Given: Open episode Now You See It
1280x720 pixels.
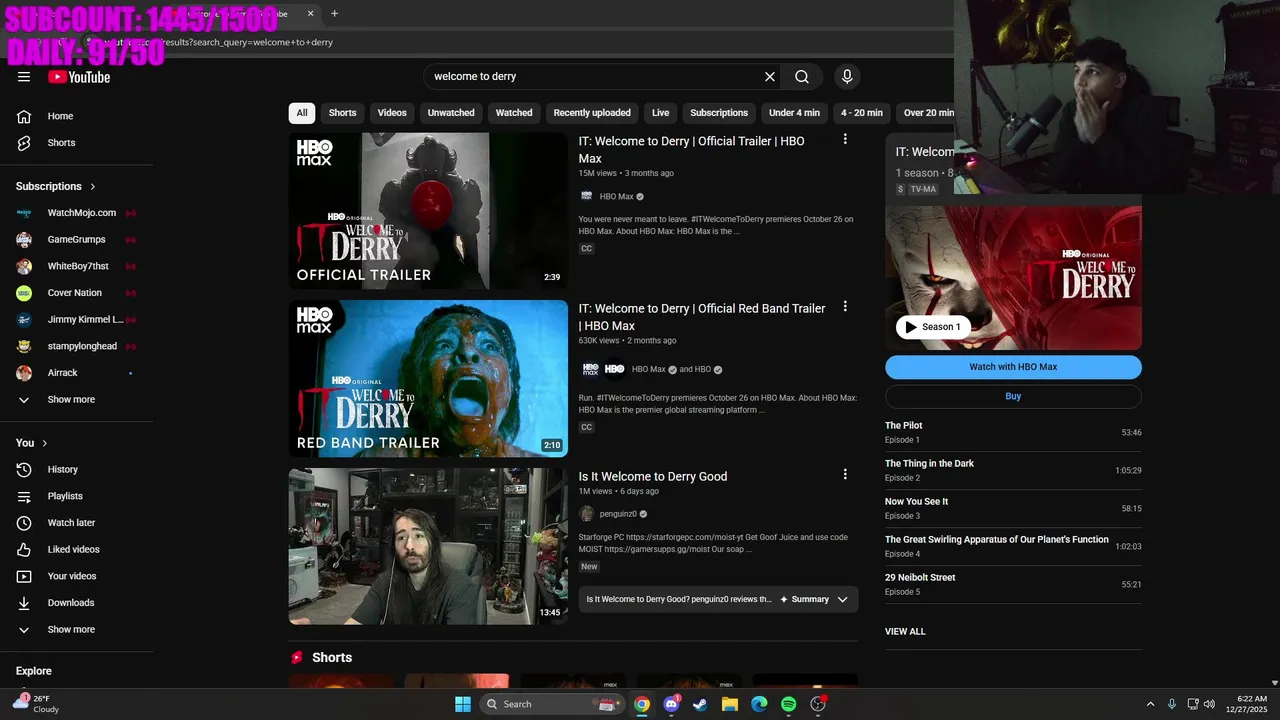Looking at the screenshot, I should pyautogui.click(x=1013, y=509).
